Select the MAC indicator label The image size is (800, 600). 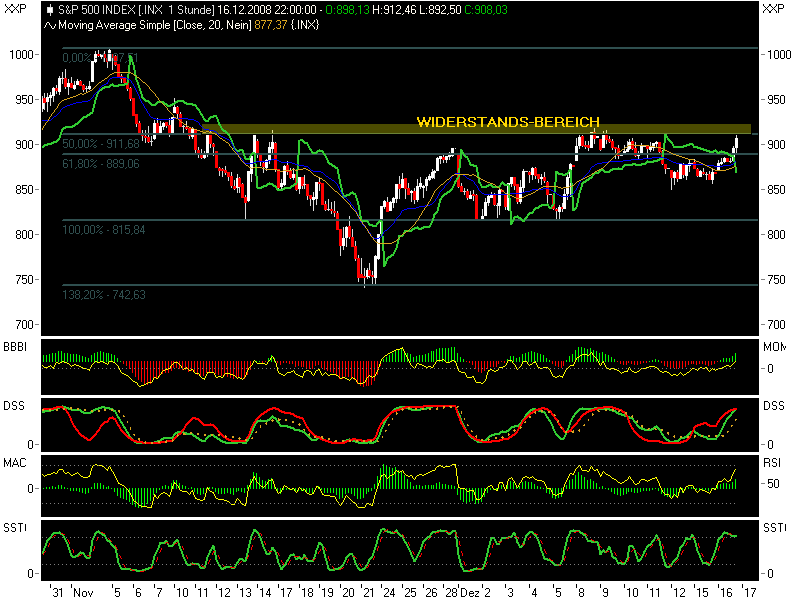pos(15,463)
